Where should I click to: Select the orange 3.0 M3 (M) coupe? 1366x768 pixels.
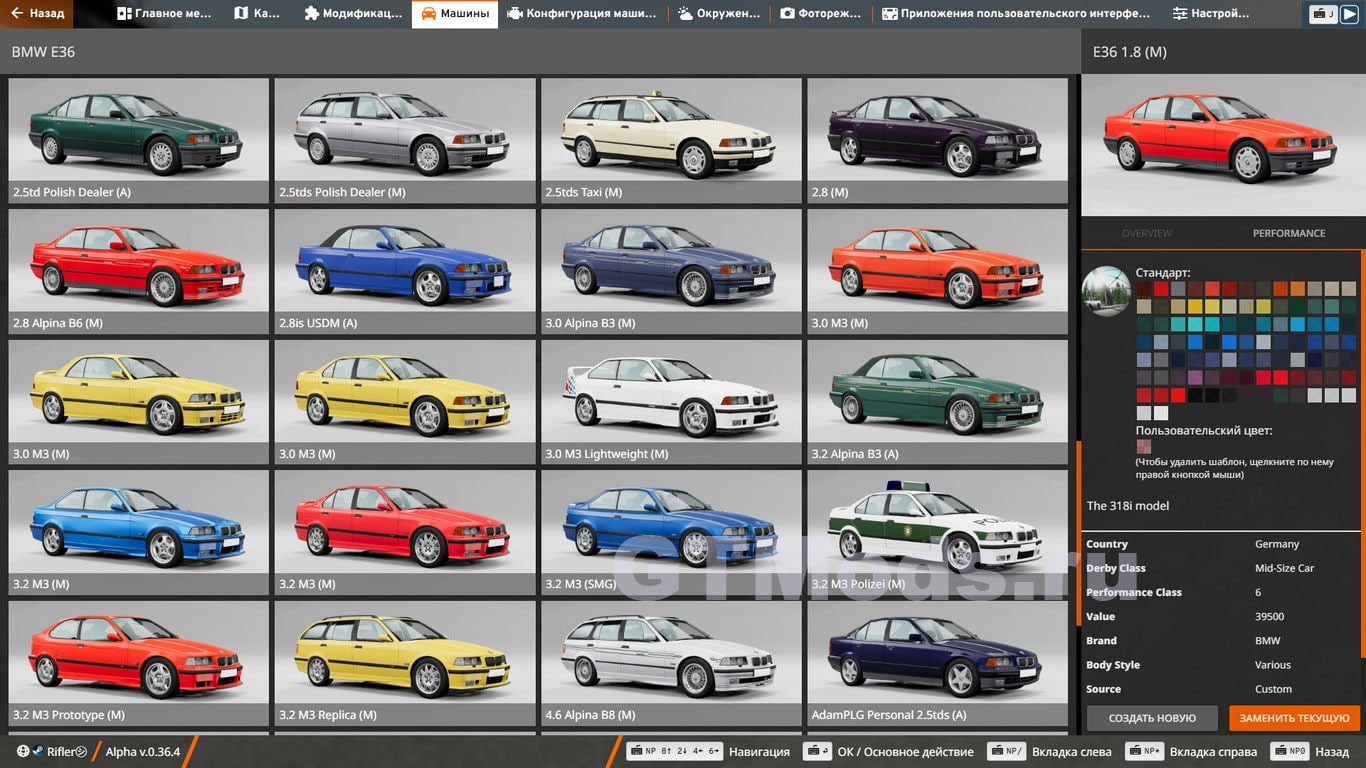pyautogui.click(x=937, y=271)
